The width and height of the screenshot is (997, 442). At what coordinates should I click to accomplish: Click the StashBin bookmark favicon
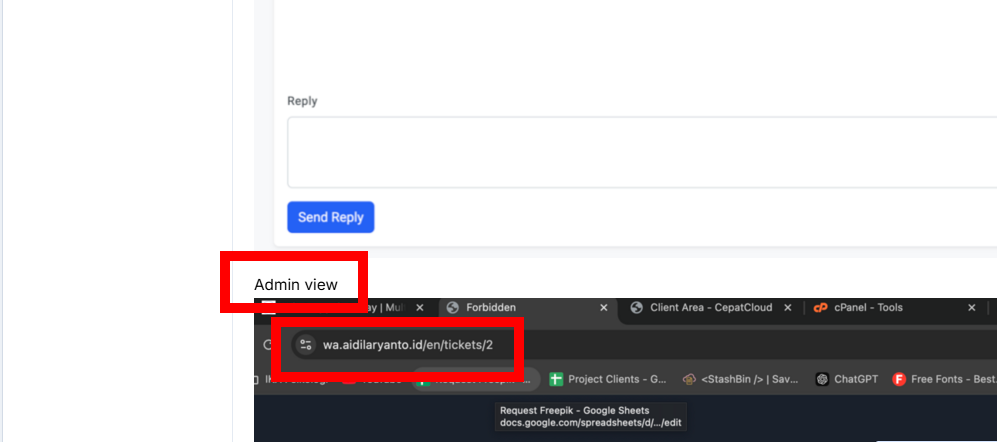point(689,379)
